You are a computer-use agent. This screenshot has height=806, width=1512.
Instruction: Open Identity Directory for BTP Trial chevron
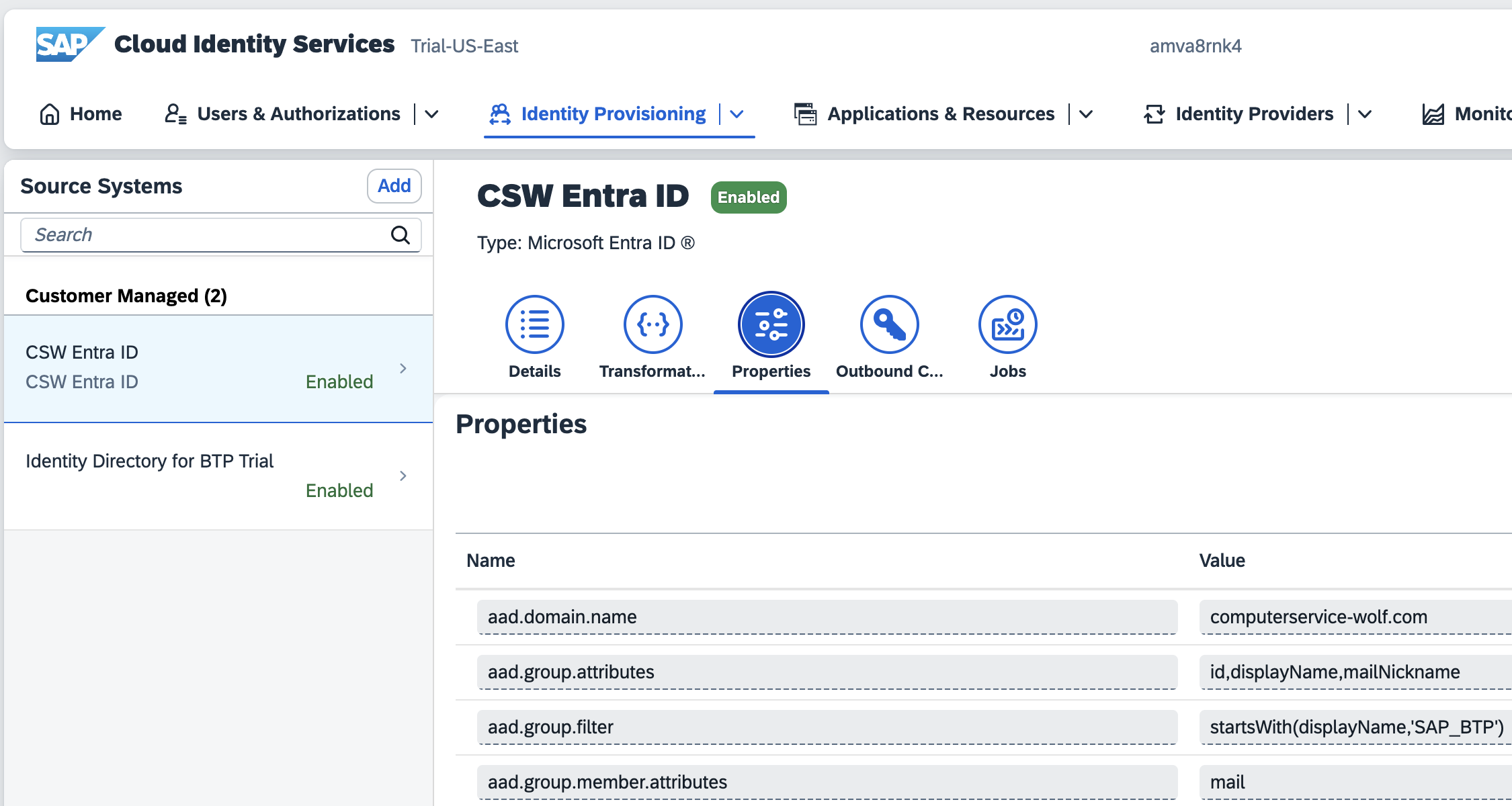[x=403, y=476]
